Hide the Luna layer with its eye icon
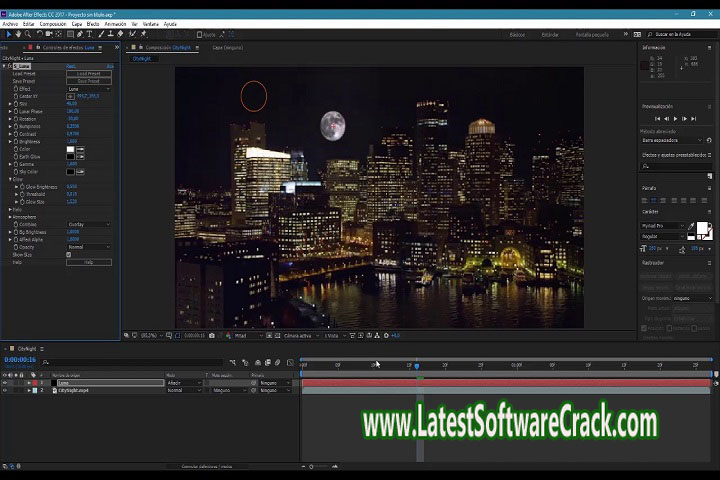This screenshot has height=480, width=720. pos(4,383)
